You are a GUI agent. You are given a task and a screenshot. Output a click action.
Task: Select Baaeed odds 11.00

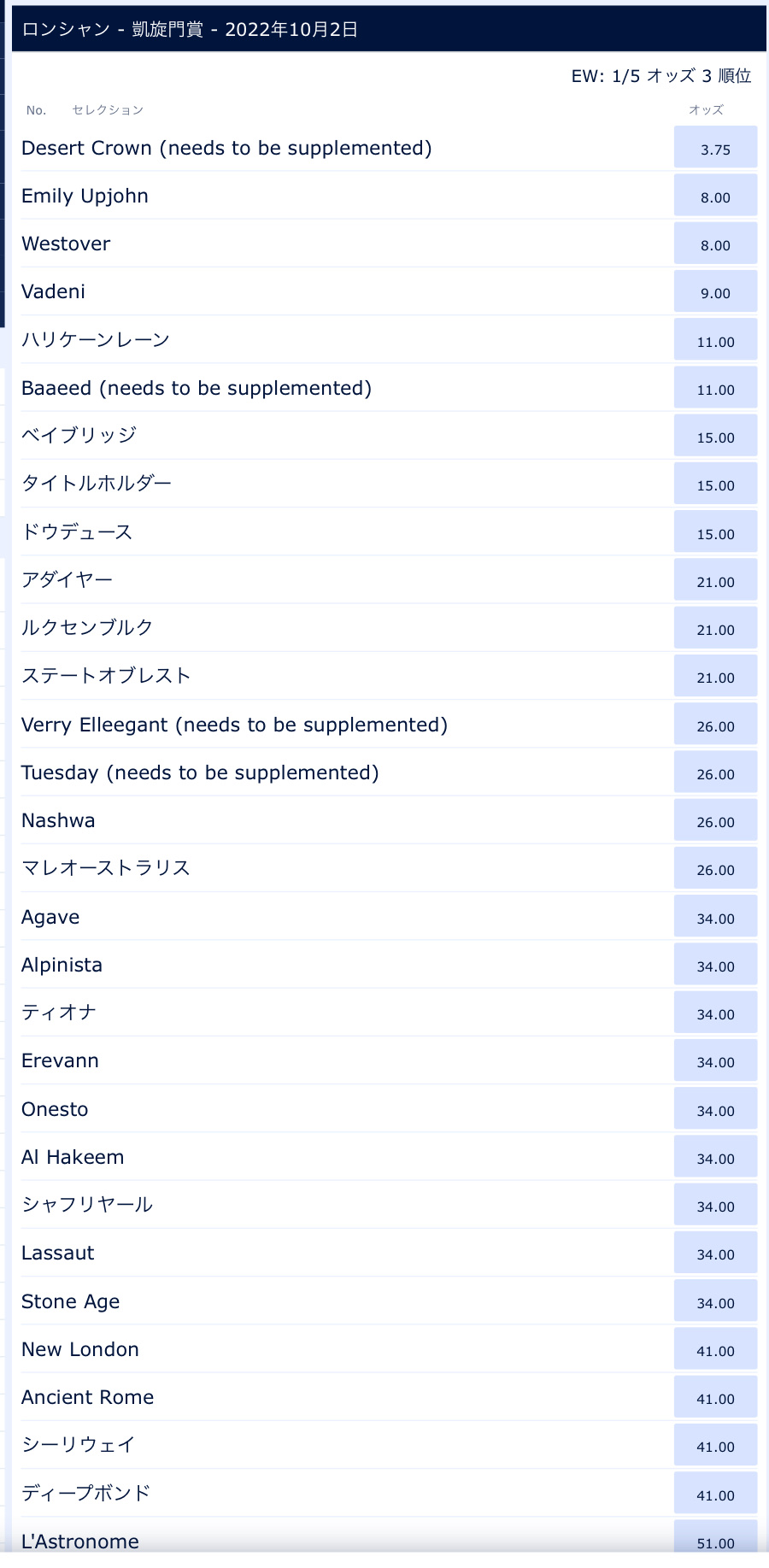click(x=715, y=387)
